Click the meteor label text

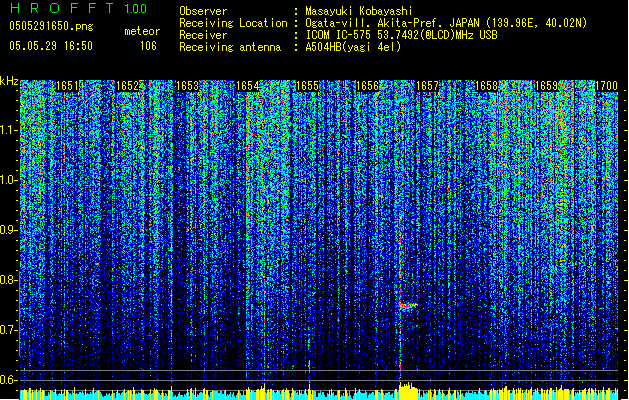click(142, 31)
